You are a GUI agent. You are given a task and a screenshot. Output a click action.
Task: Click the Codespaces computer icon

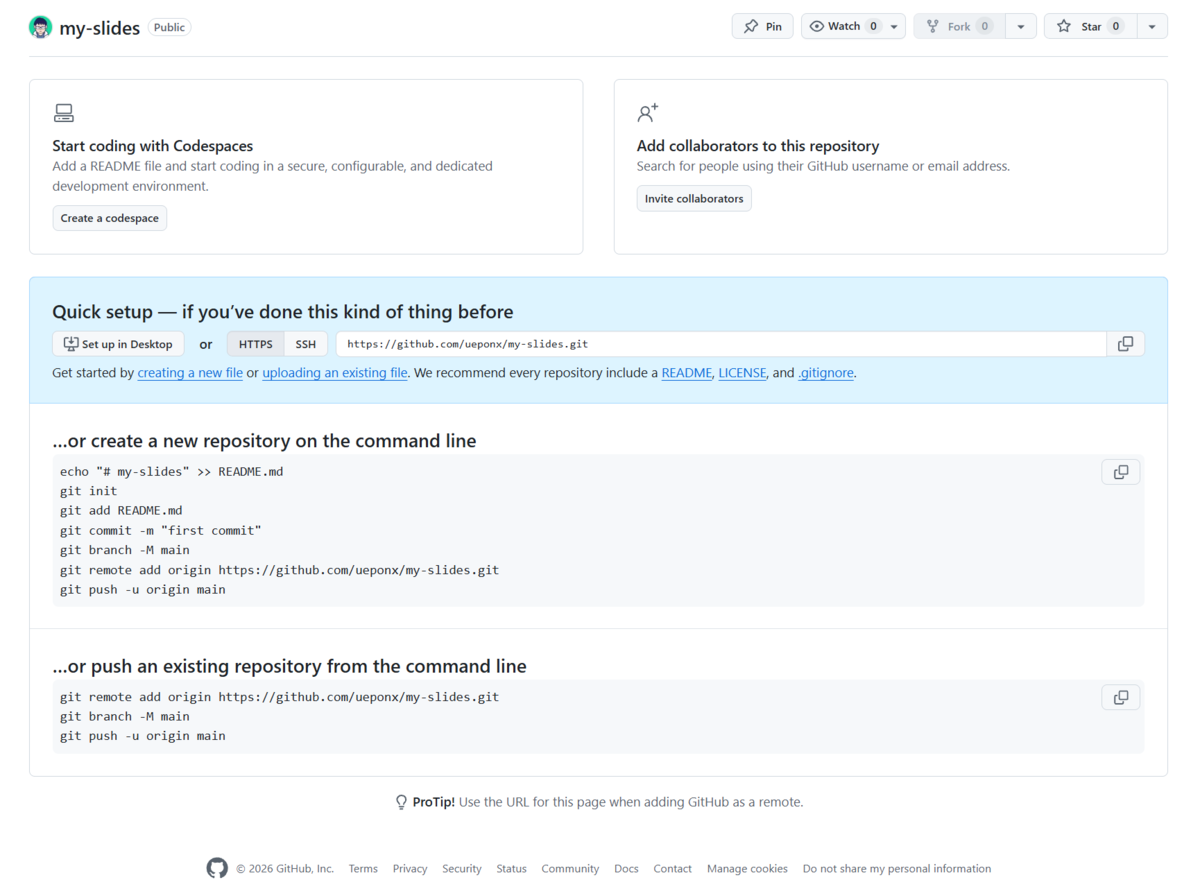64,113
